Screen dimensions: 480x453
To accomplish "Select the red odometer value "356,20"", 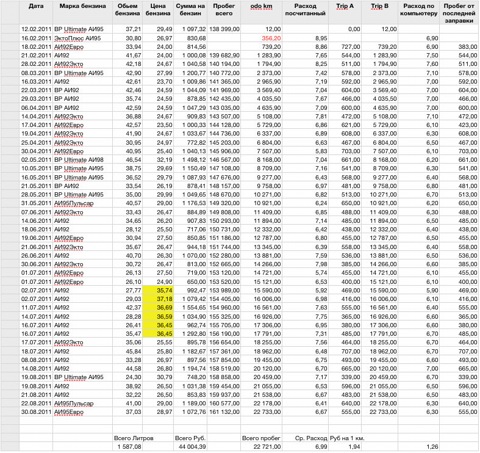I will 262,38.
